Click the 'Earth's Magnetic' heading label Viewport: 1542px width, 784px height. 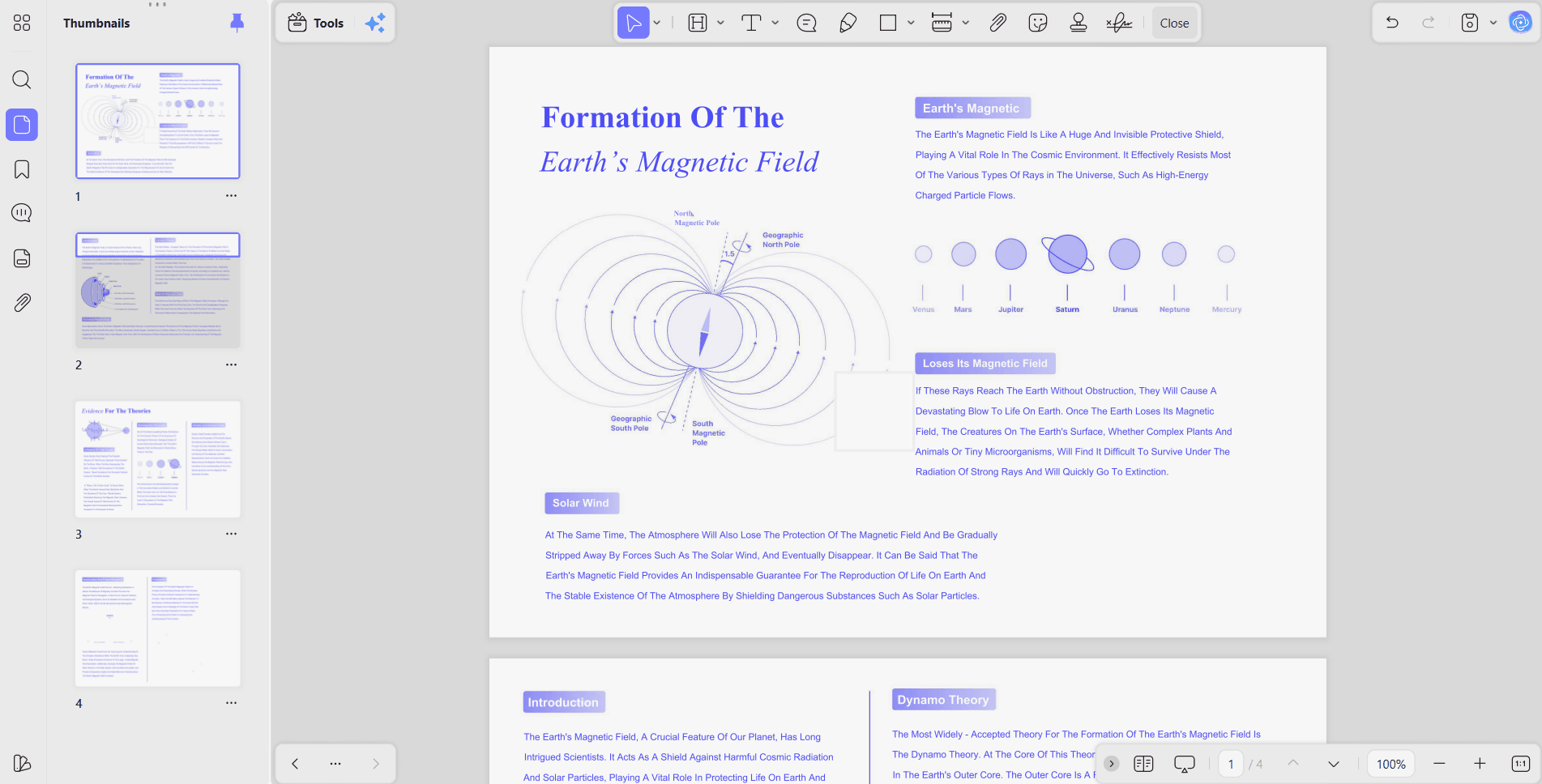pyautogui.click(x=972, y=108)
